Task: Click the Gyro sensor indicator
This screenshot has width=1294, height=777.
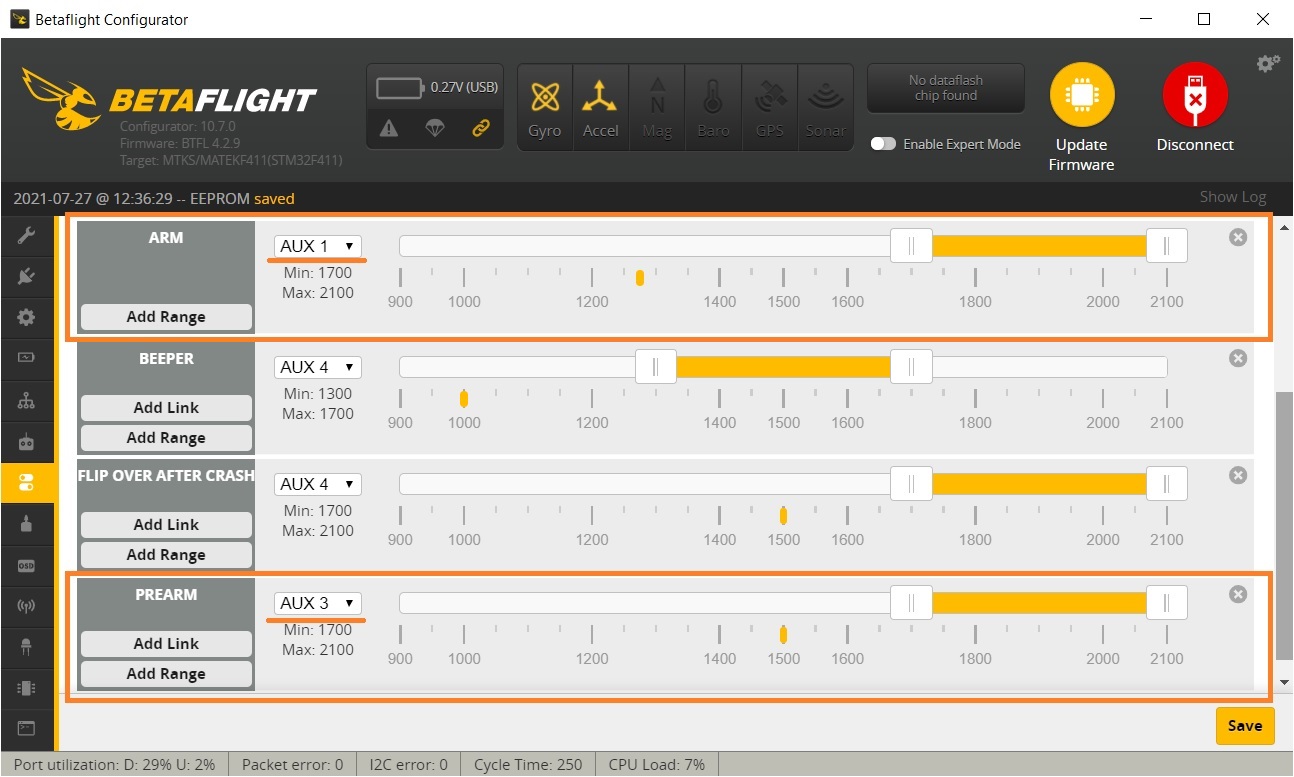Action: [545, 107]
